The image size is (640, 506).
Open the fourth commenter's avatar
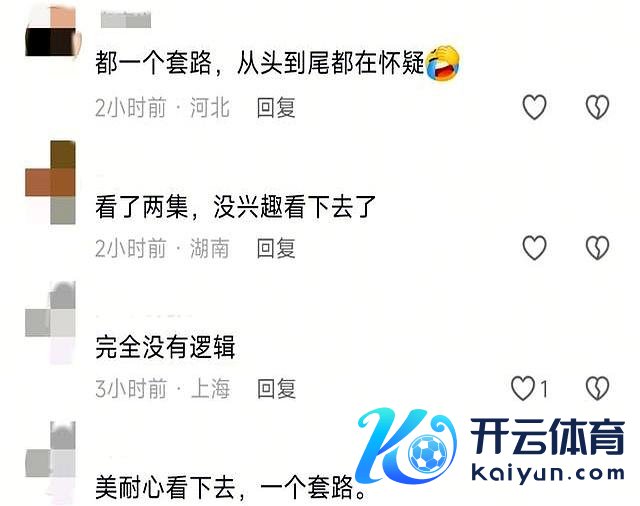[51, 463]
